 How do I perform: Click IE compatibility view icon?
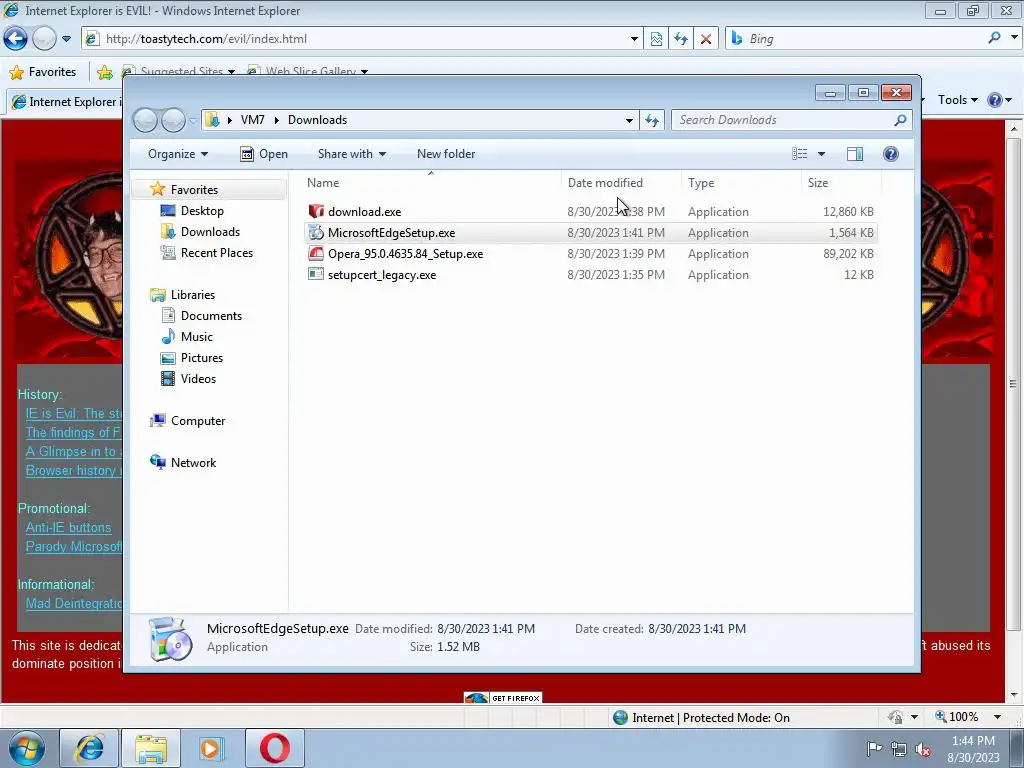click(656, 39)
